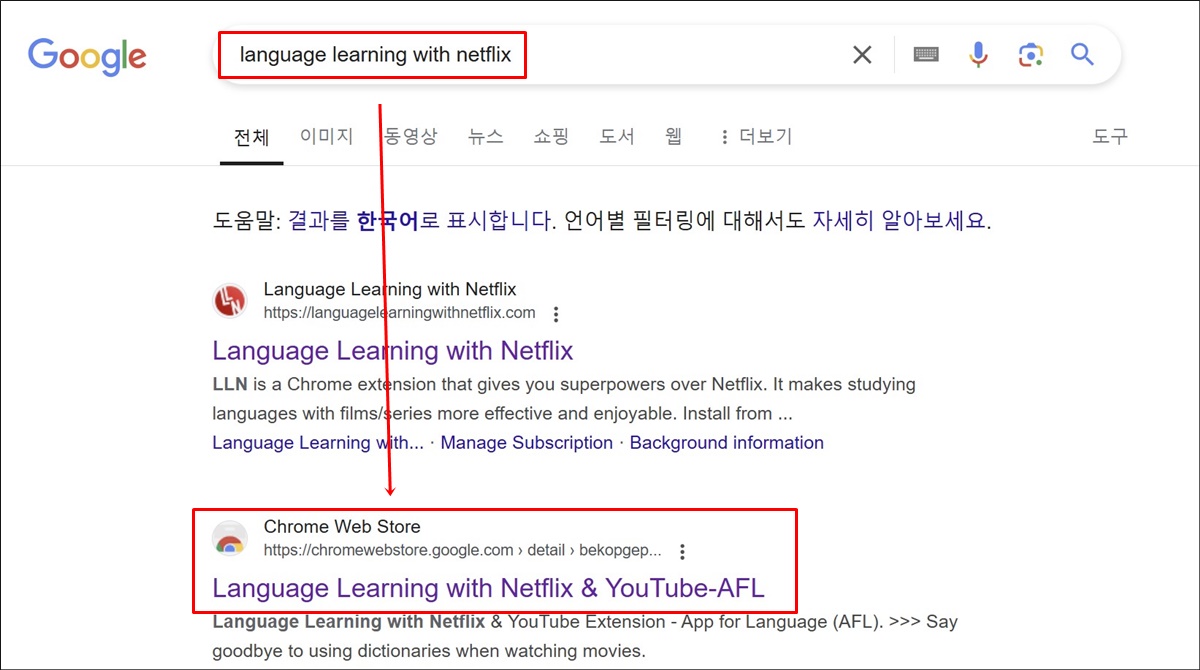Clear the search box with the X icon

(862, 55)
